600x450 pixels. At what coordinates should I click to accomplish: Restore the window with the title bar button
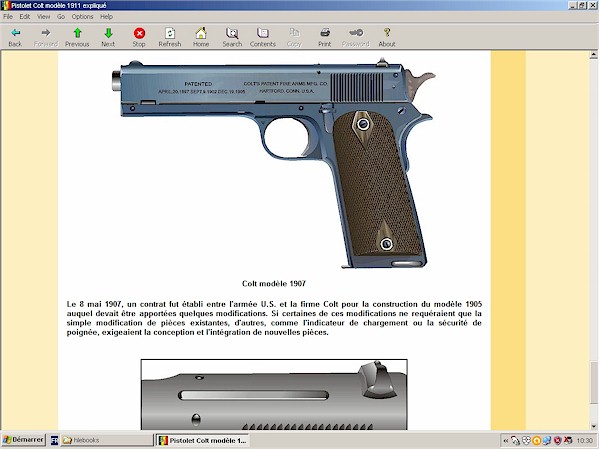click(583, 5)
